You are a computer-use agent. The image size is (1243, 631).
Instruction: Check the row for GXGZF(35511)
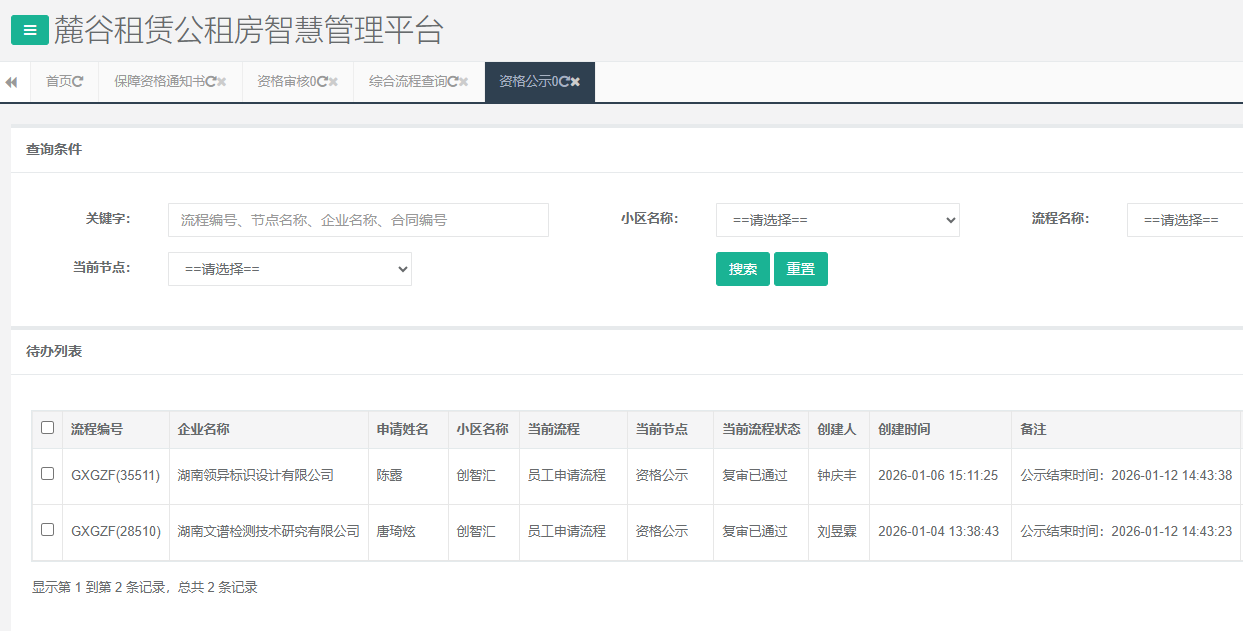pyautogui.click(x=47, y=474)
